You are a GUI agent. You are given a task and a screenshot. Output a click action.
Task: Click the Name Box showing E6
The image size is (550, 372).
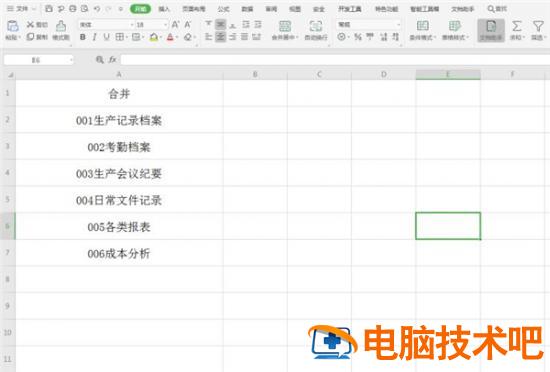[36, 60]
